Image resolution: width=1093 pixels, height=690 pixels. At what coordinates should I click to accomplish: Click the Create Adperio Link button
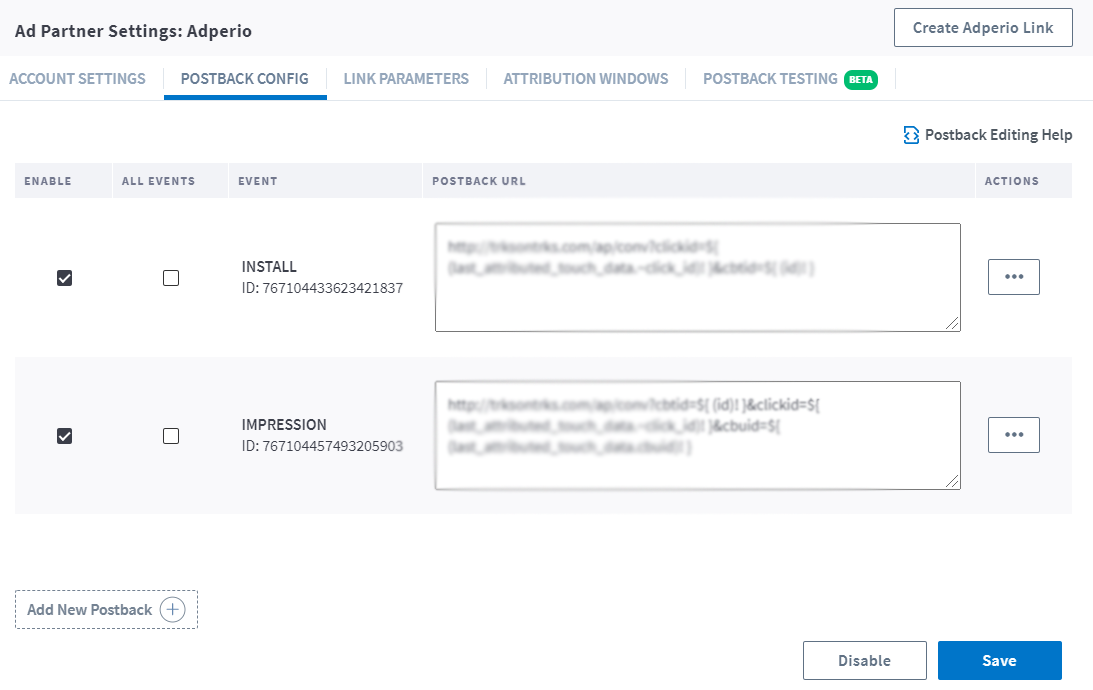tap(983, 28)
